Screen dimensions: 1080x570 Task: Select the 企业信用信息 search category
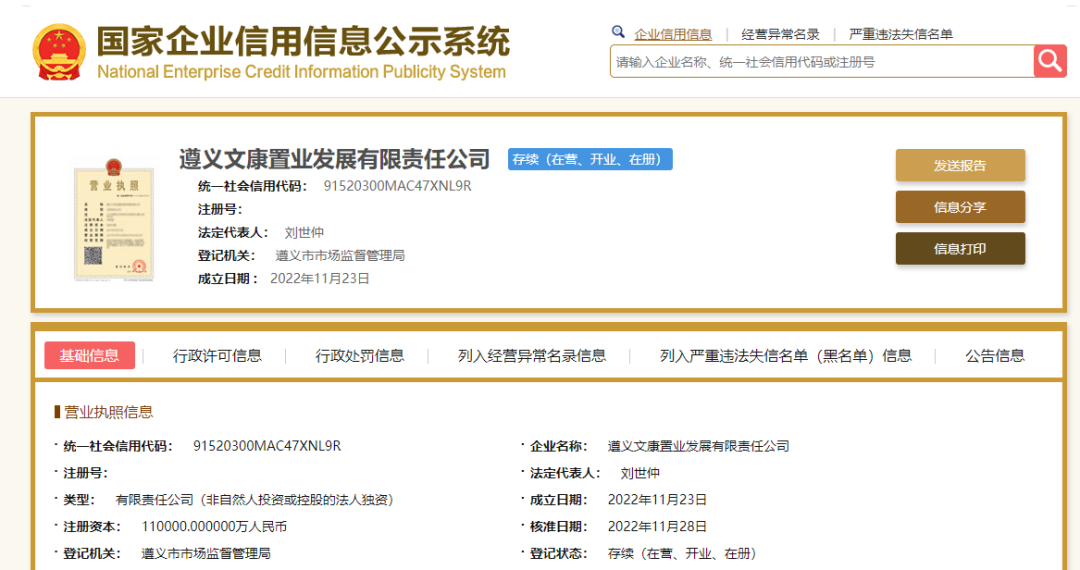(x=673, y=34)
